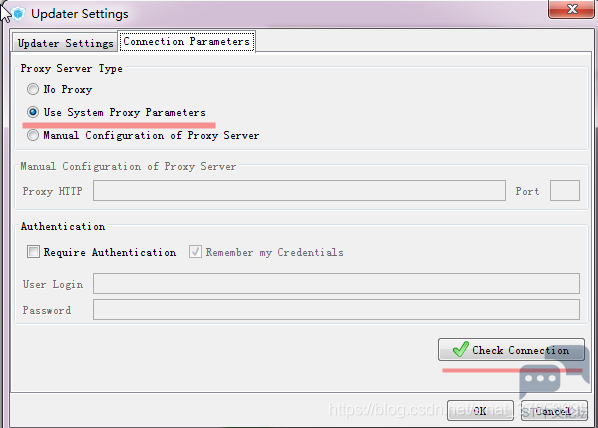Toggle the Remember my Credentials checkbox
Image resolution: width=598 pixels, height=428 pixels.
click(x=195, y=252)
